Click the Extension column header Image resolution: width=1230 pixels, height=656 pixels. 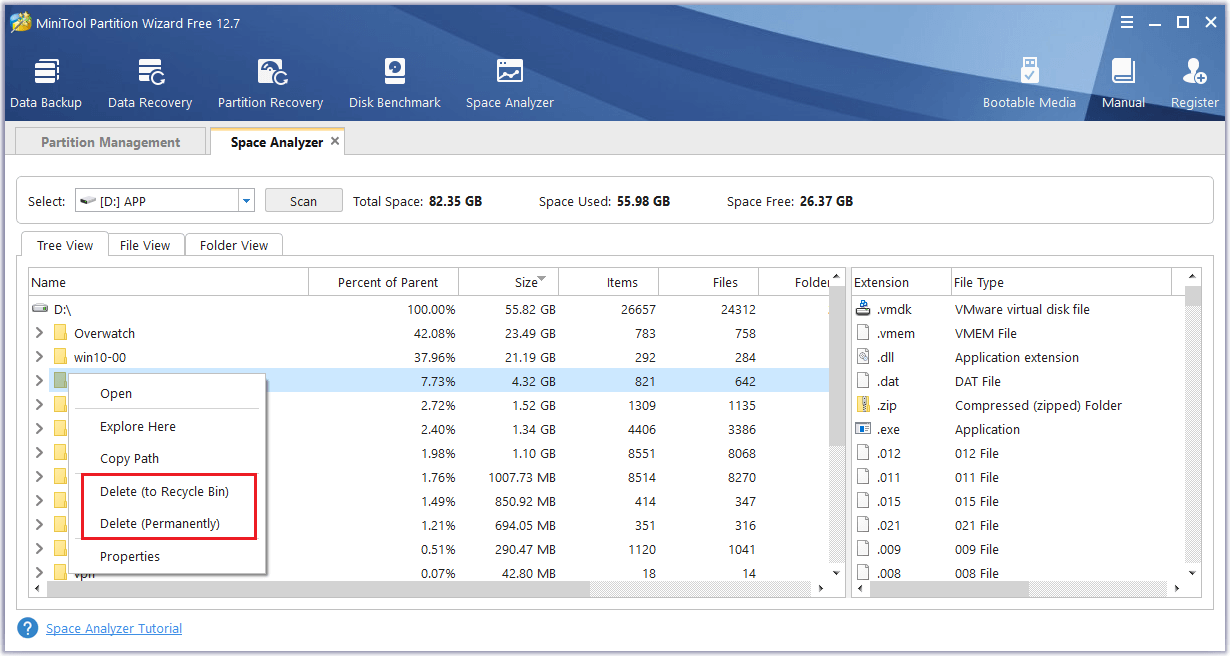coord(901,282)
